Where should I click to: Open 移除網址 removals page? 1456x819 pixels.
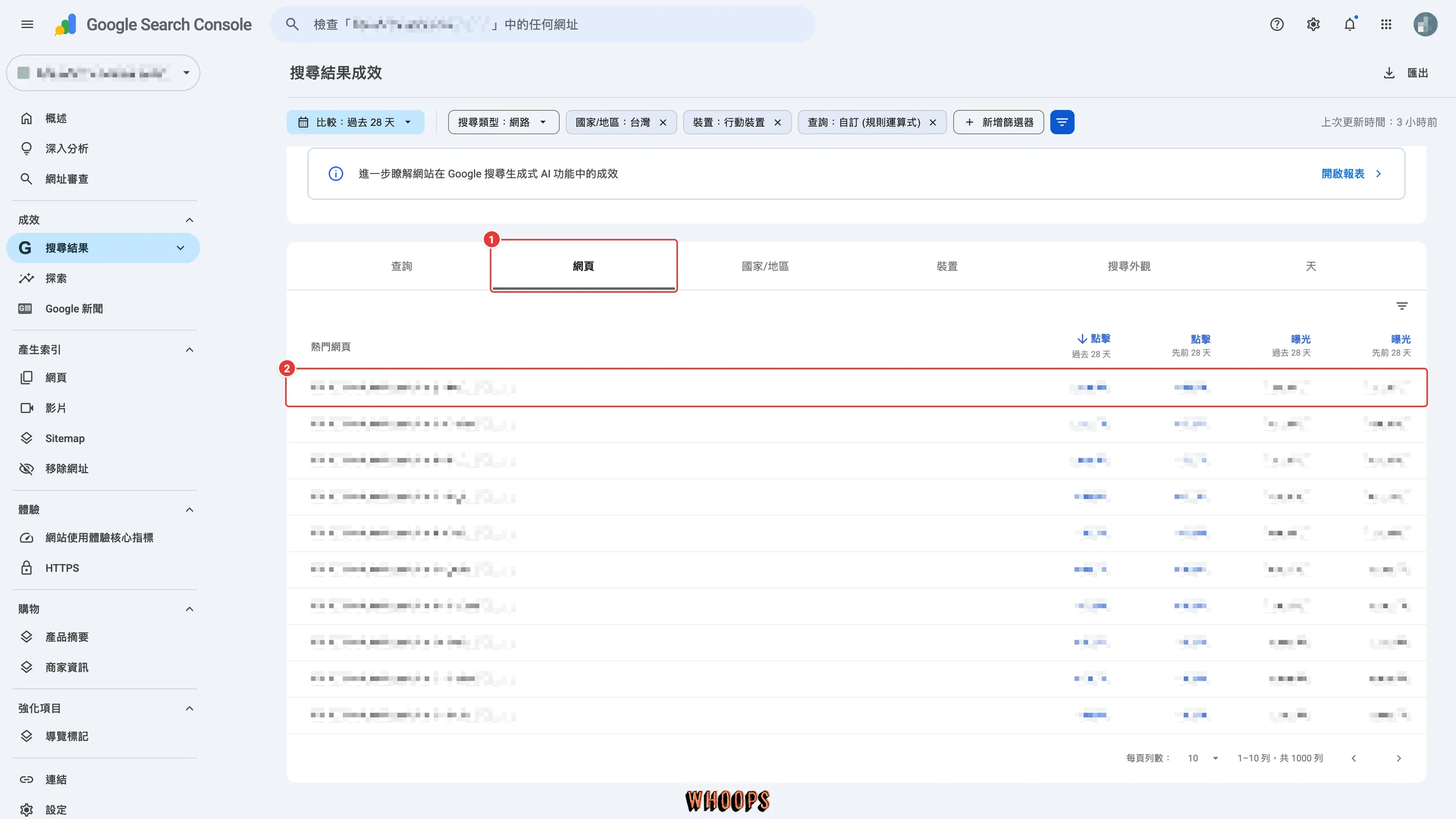coord(104,469)
